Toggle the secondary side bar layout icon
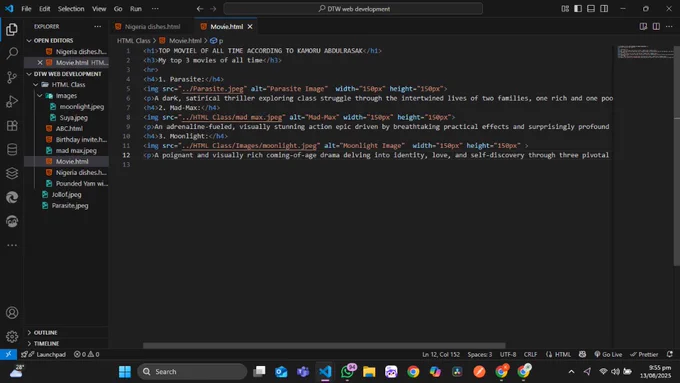The height and width of the screenshot is (383, 680). 604,9
